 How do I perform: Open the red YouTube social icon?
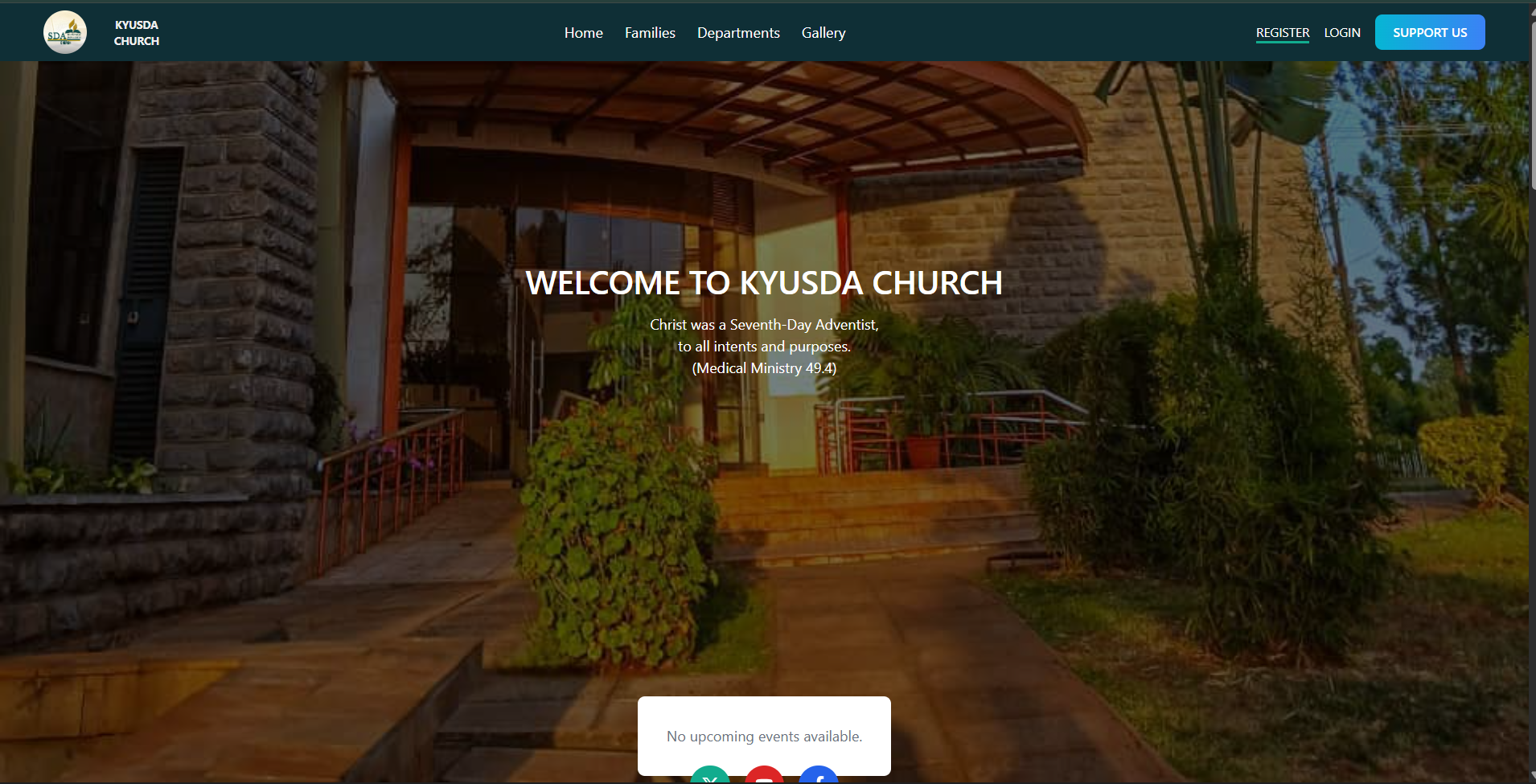click(x=764, y=775)
